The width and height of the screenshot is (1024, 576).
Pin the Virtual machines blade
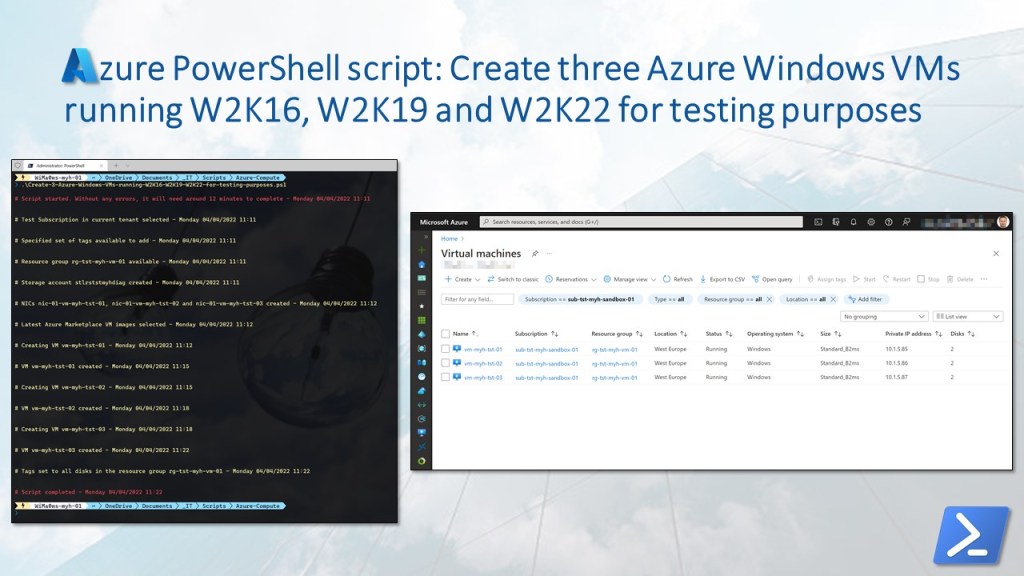tap(535, 254)
